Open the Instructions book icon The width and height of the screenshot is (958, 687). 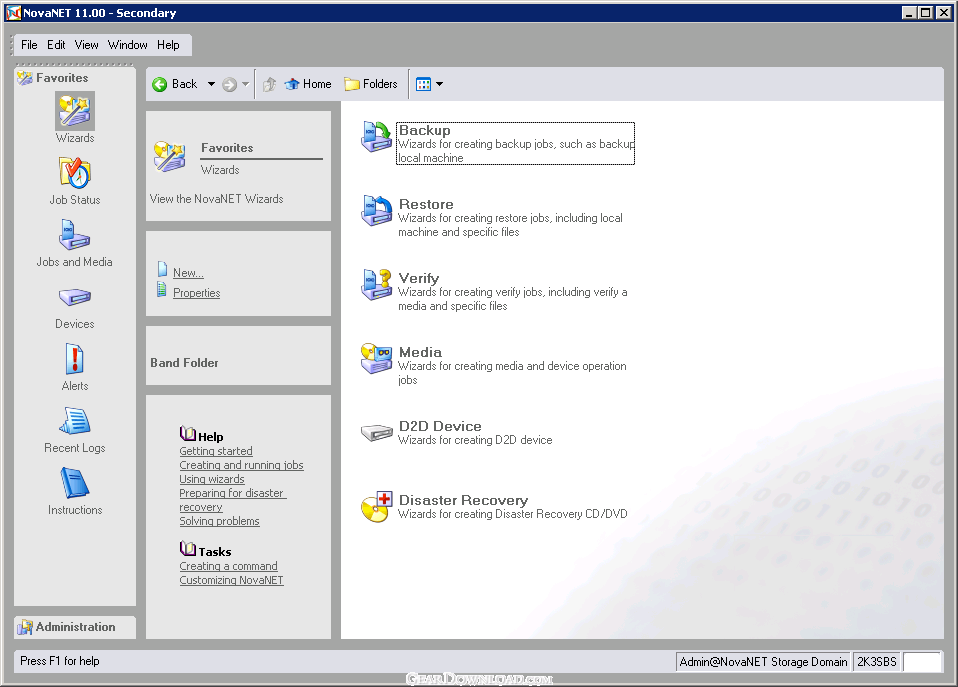(75, 483)
